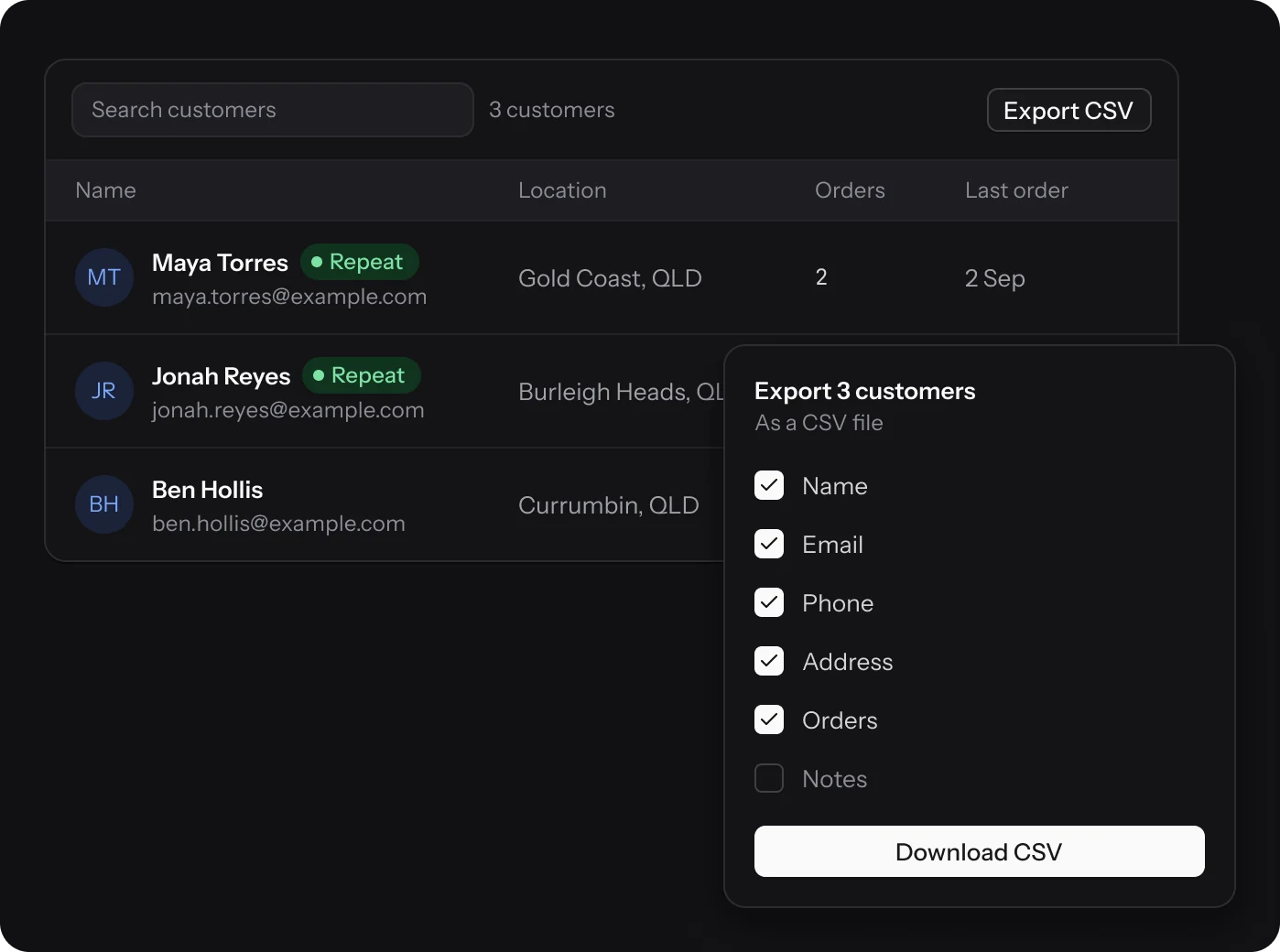Uncheck the Orders export checkbox
Screen dimensions: 1280x952
769,719
